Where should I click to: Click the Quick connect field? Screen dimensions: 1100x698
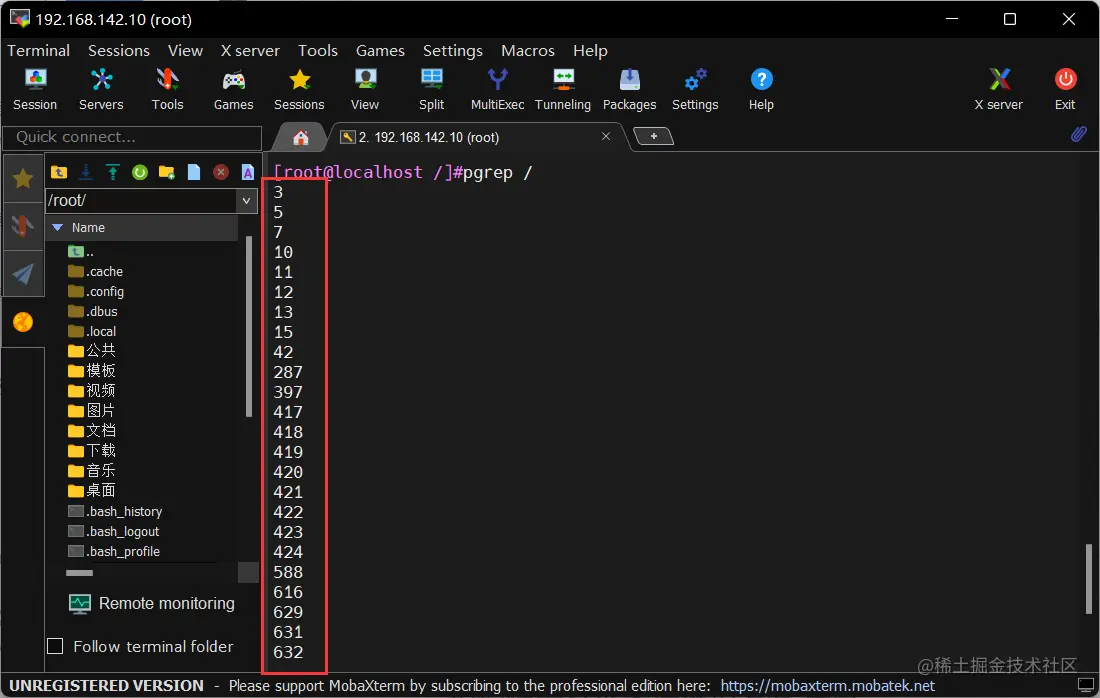[x=133, y=137]
